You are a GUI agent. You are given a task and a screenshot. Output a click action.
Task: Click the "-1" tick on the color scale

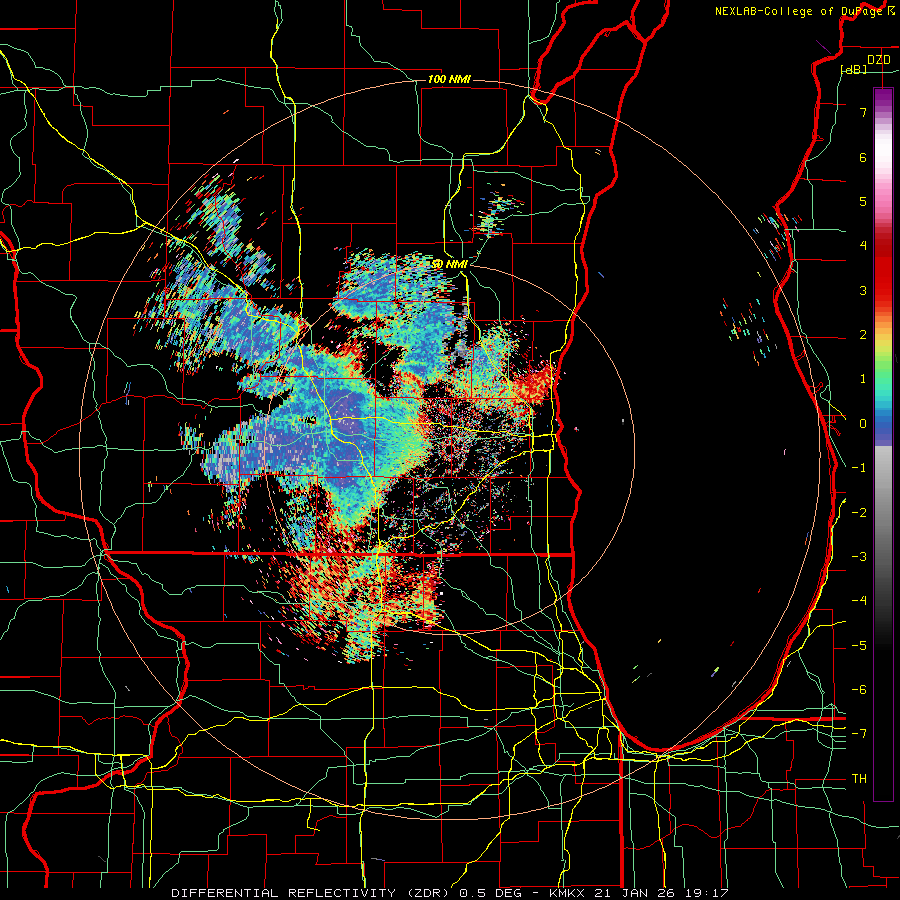[x=859, y=468]
